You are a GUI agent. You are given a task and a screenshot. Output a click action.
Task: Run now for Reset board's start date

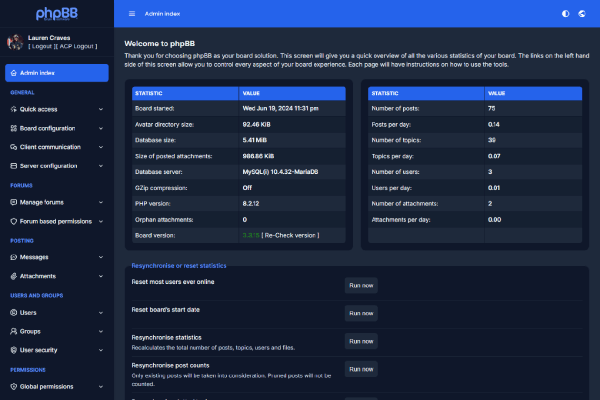[x=361, y=313]
